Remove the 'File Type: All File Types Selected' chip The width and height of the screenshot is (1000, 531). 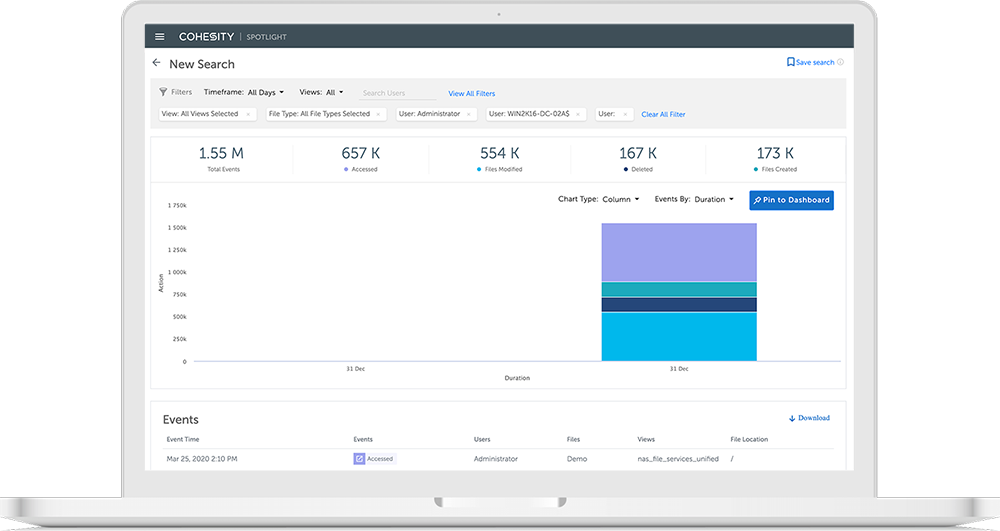[x=378, y=114]
